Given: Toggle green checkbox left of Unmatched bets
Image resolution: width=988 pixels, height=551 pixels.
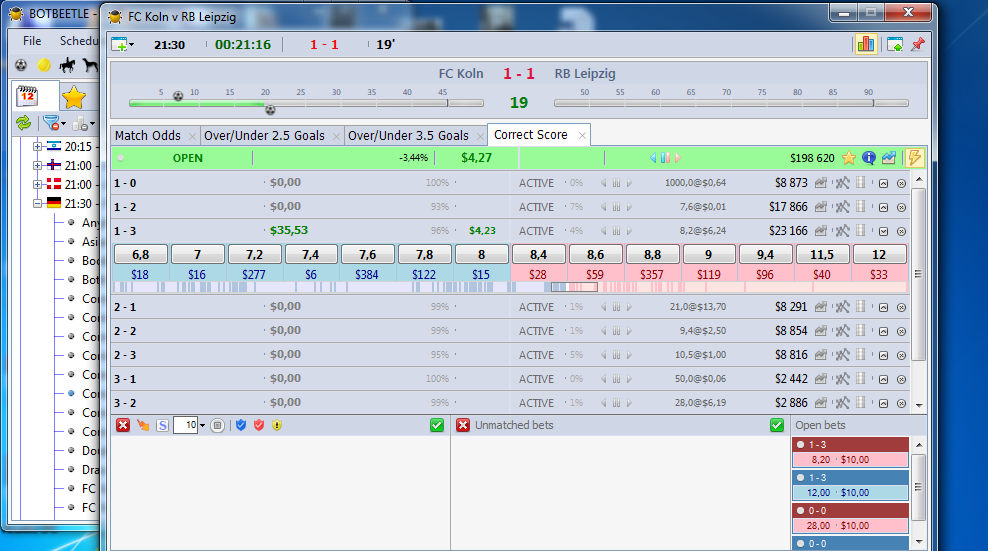Looking at the screenshot, I should (x=437, y=425).
